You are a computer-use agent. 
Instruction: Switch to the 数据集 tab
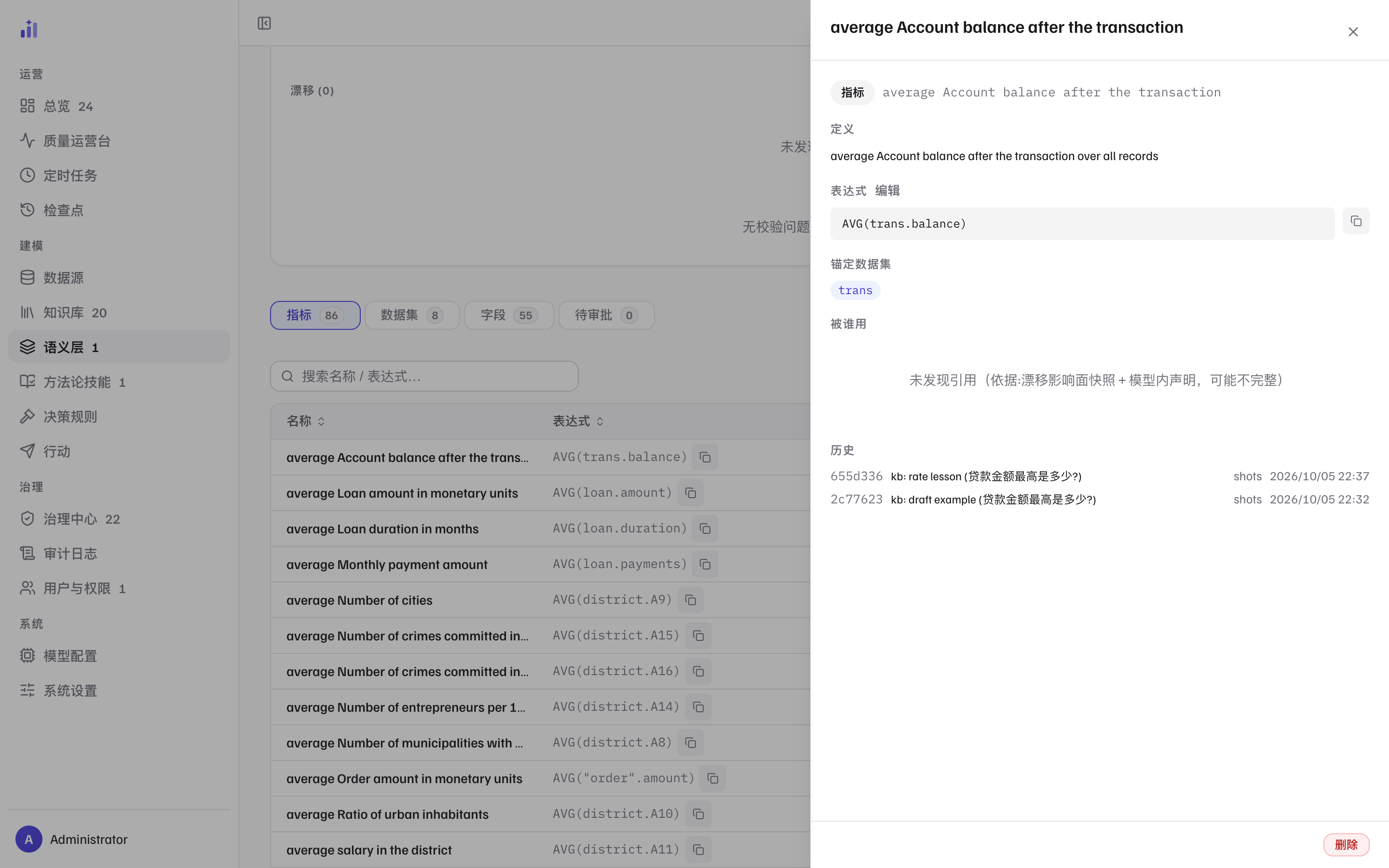coord(412,315)
